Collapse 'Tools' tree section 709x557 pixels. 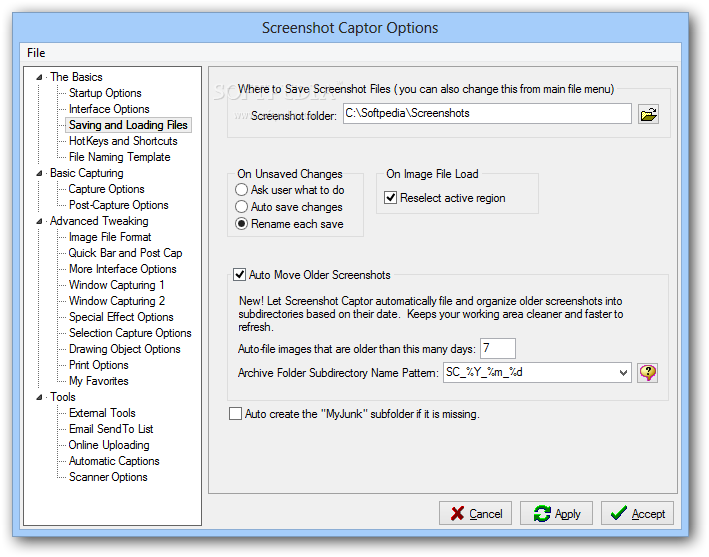pyautogui.click(x=39, y=397)
